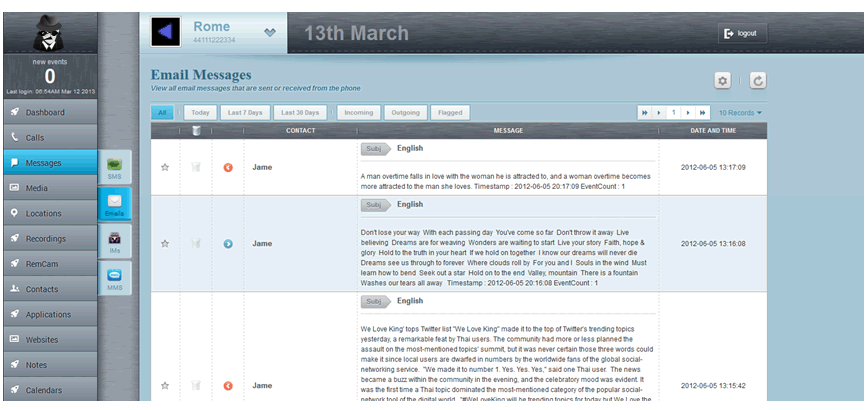Click the refresh icon button
Viewport: 867px width, 410px height.
pyautogui.click(x=757, y=81)
